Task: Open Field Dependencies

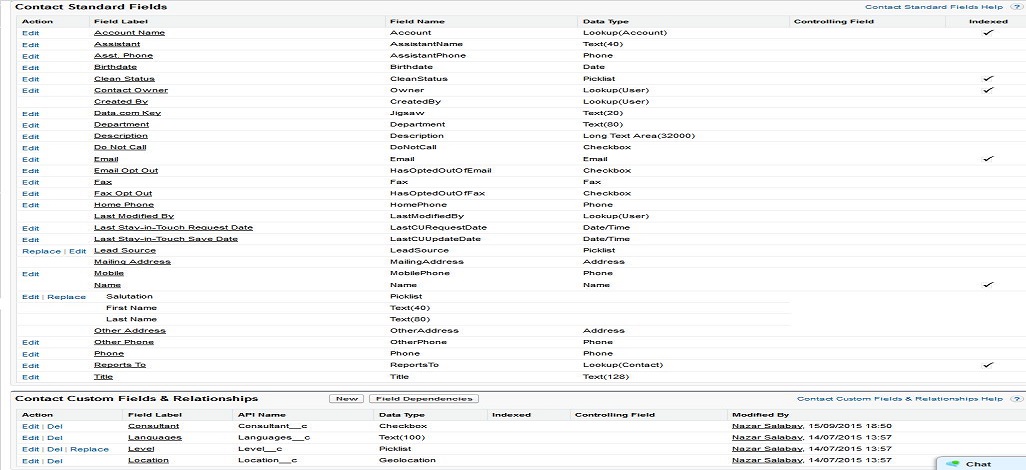Action: coord(424,399)
